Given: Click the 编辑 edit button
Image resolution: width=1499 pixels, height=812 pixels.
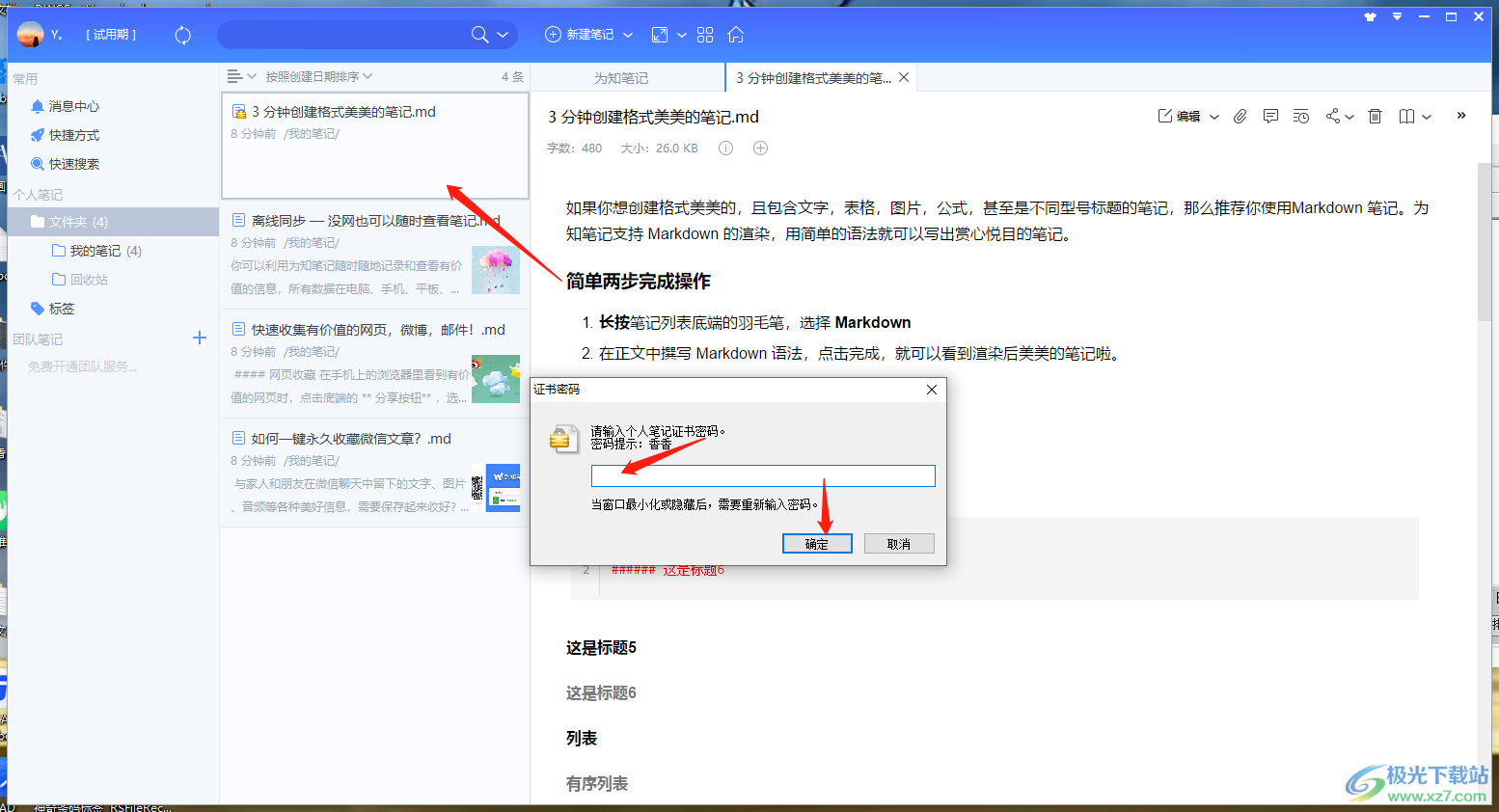Looking at the screenshot, I should [x=1179, y=116].
